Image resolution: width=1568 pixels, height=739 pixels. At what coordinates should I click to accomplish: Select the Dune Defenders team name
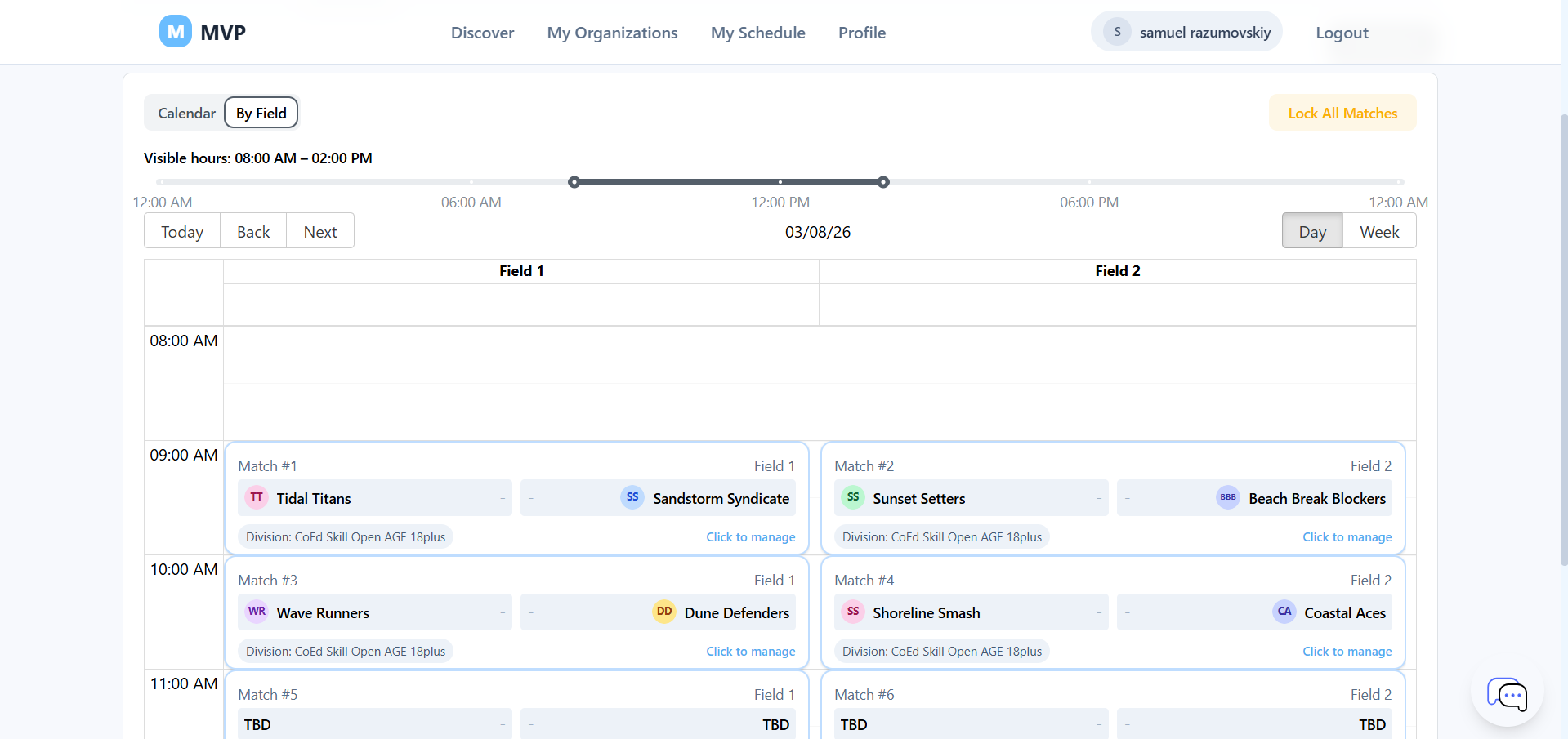pyautogui.click(x=736, y=612)
